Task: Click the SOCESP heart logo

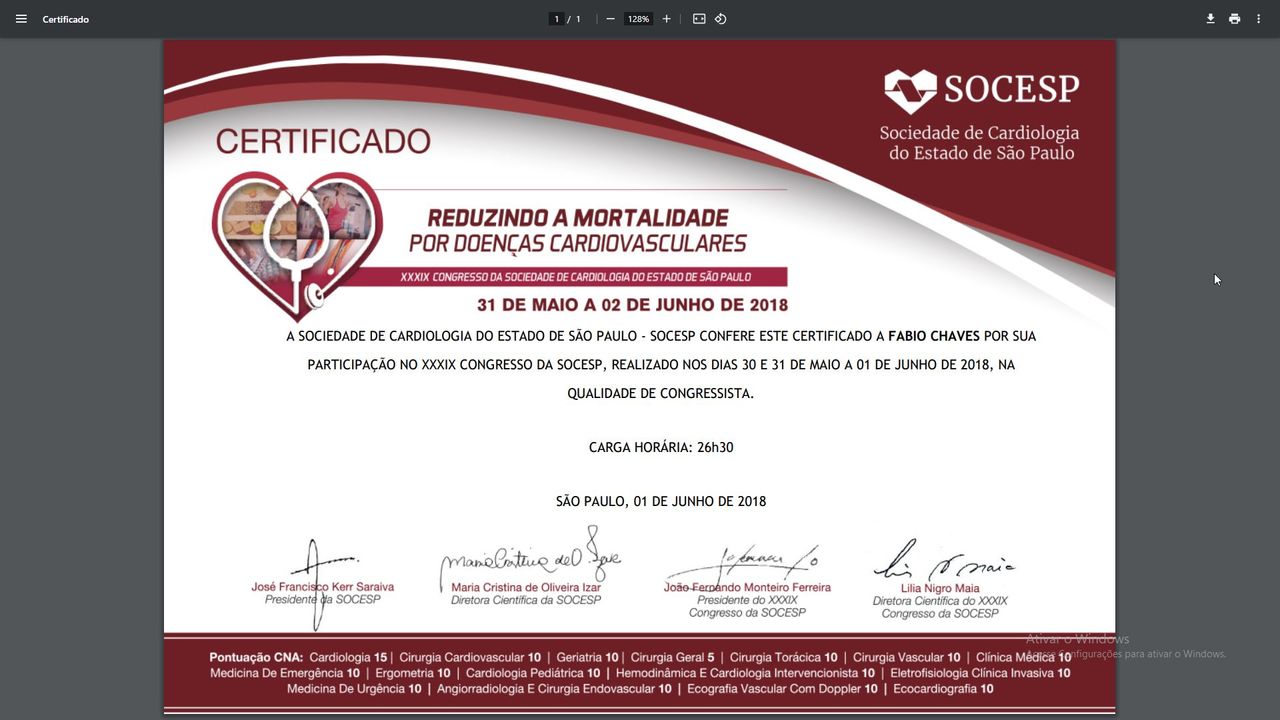Action: 910,91
